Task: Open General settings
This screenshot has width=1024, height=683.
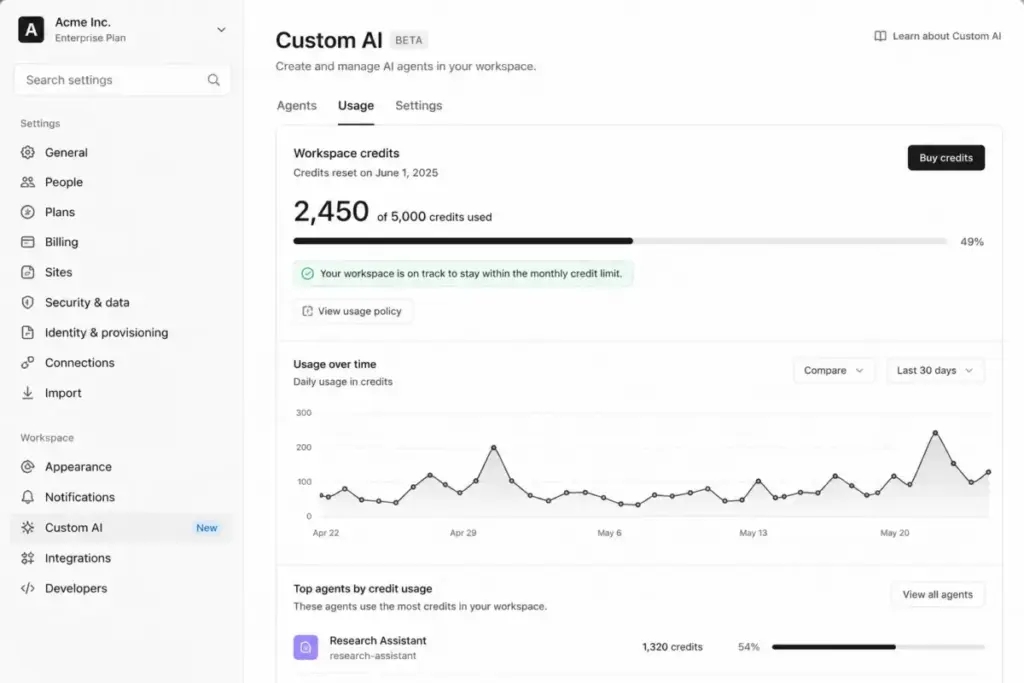Action: click(121, 152)
